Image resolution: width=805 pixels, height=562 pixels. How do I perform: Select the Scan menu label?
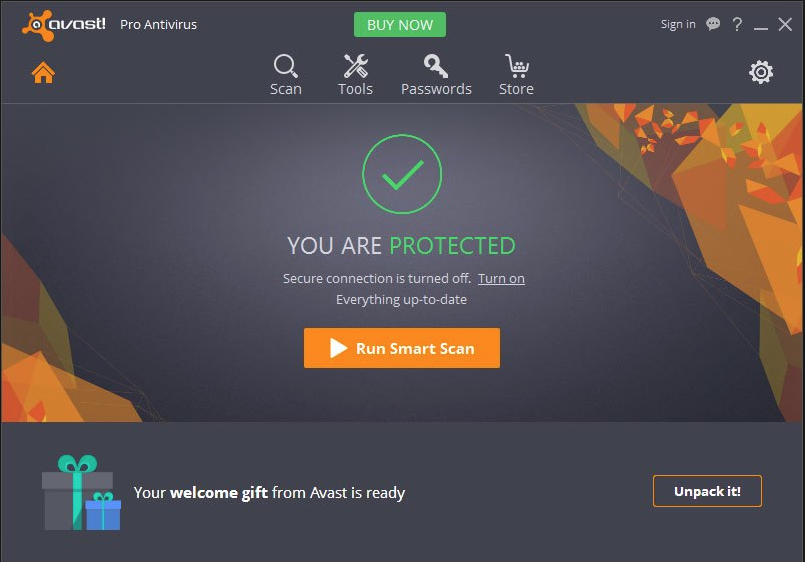286,89
